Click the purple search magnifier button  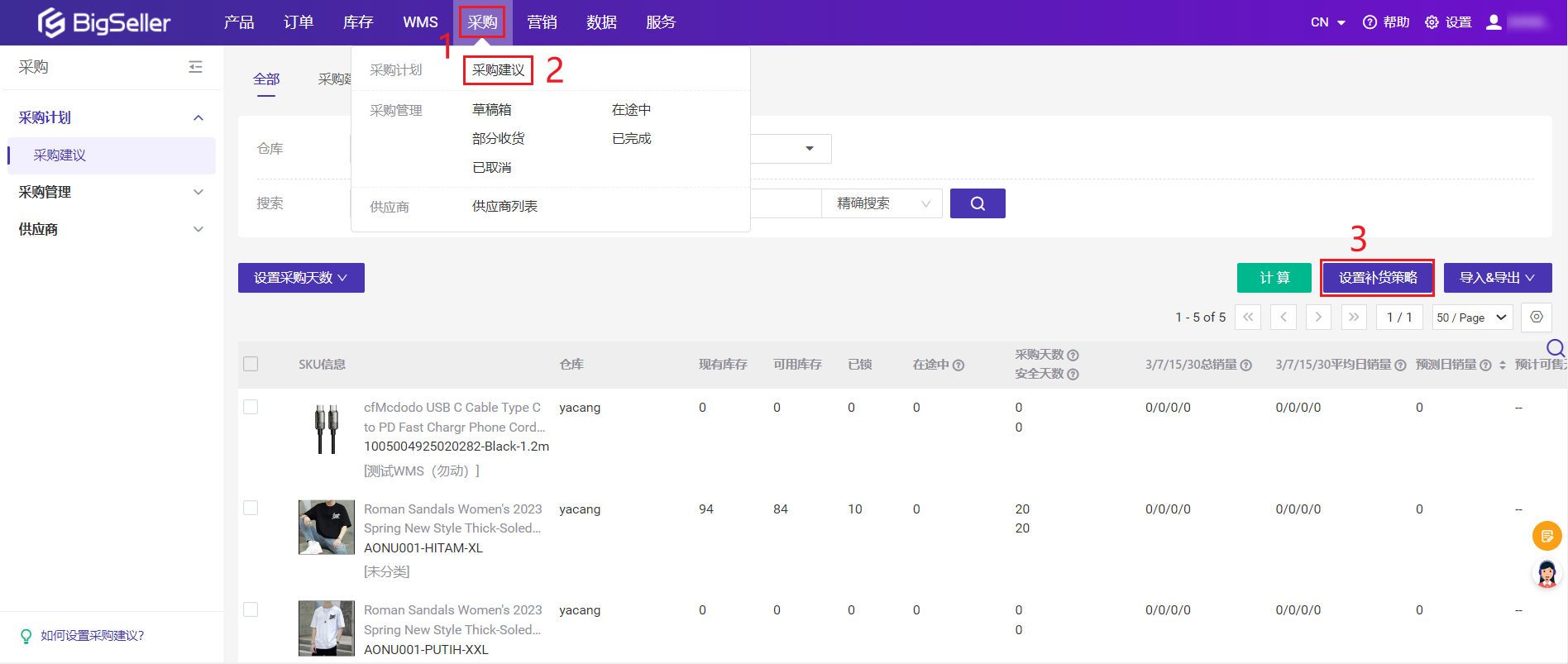(977, 203)
